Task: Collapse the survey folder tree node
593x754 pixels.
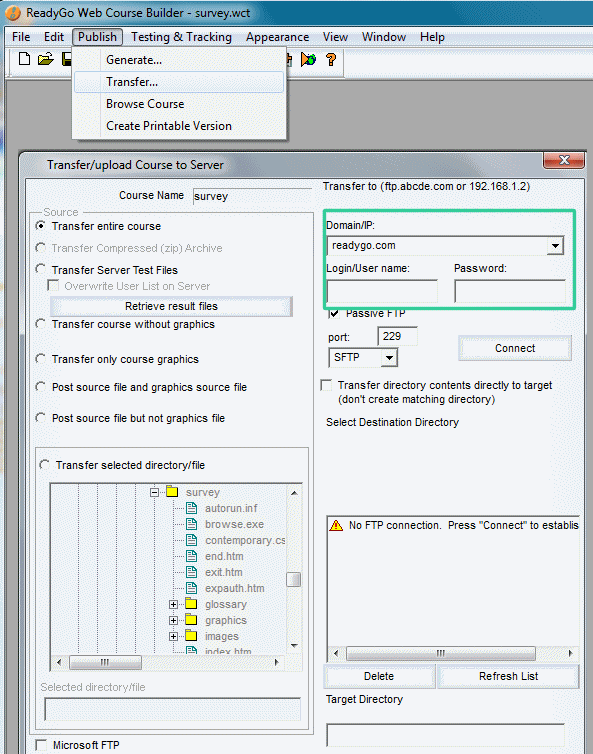Action: (154, 492)
